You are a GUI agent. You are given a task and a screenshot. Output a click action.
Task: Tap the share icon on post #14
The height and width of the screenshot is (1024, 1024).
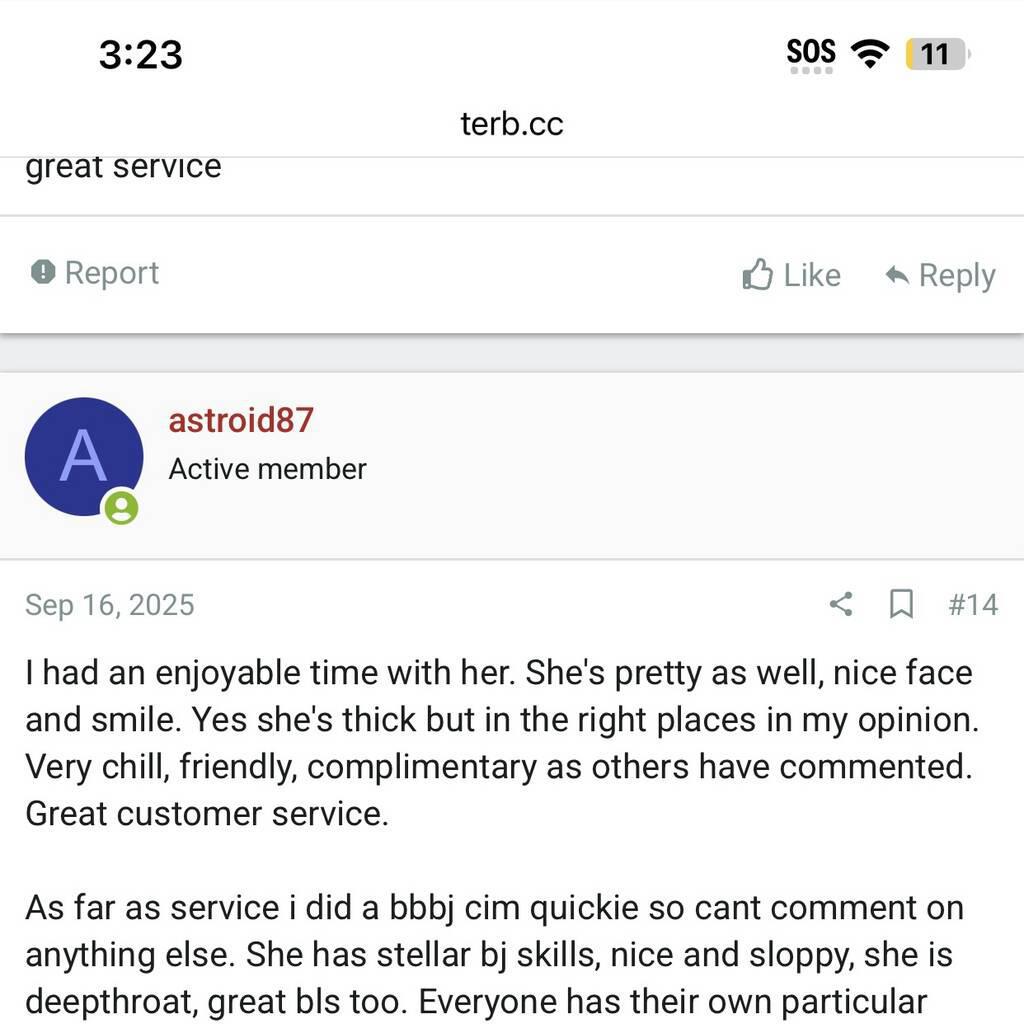[841, 604]
